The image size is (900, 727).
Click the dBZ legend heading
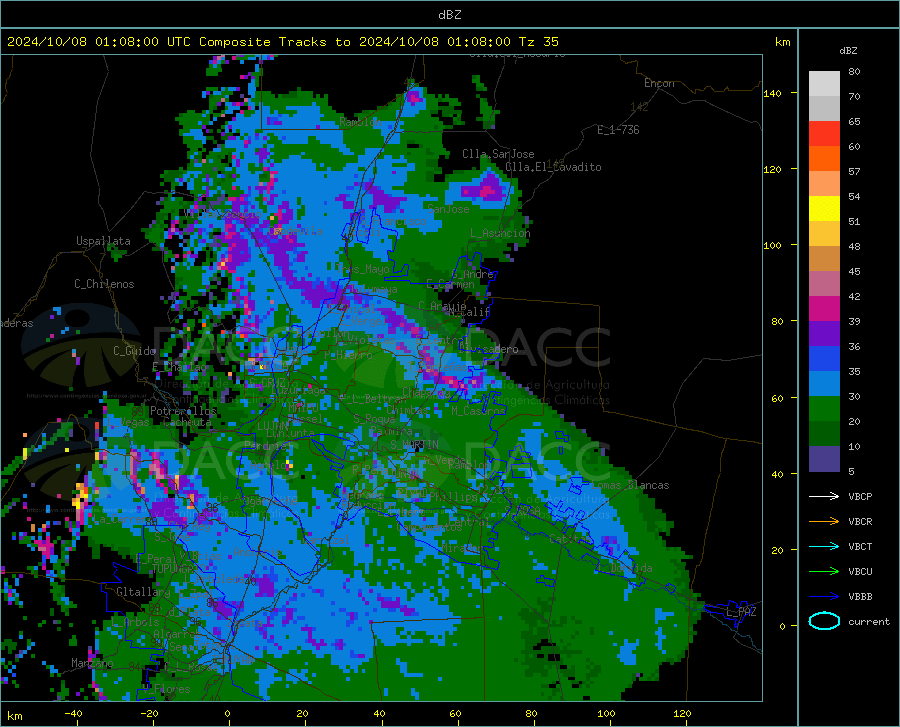pyautogui.click(x=848, y=50)
